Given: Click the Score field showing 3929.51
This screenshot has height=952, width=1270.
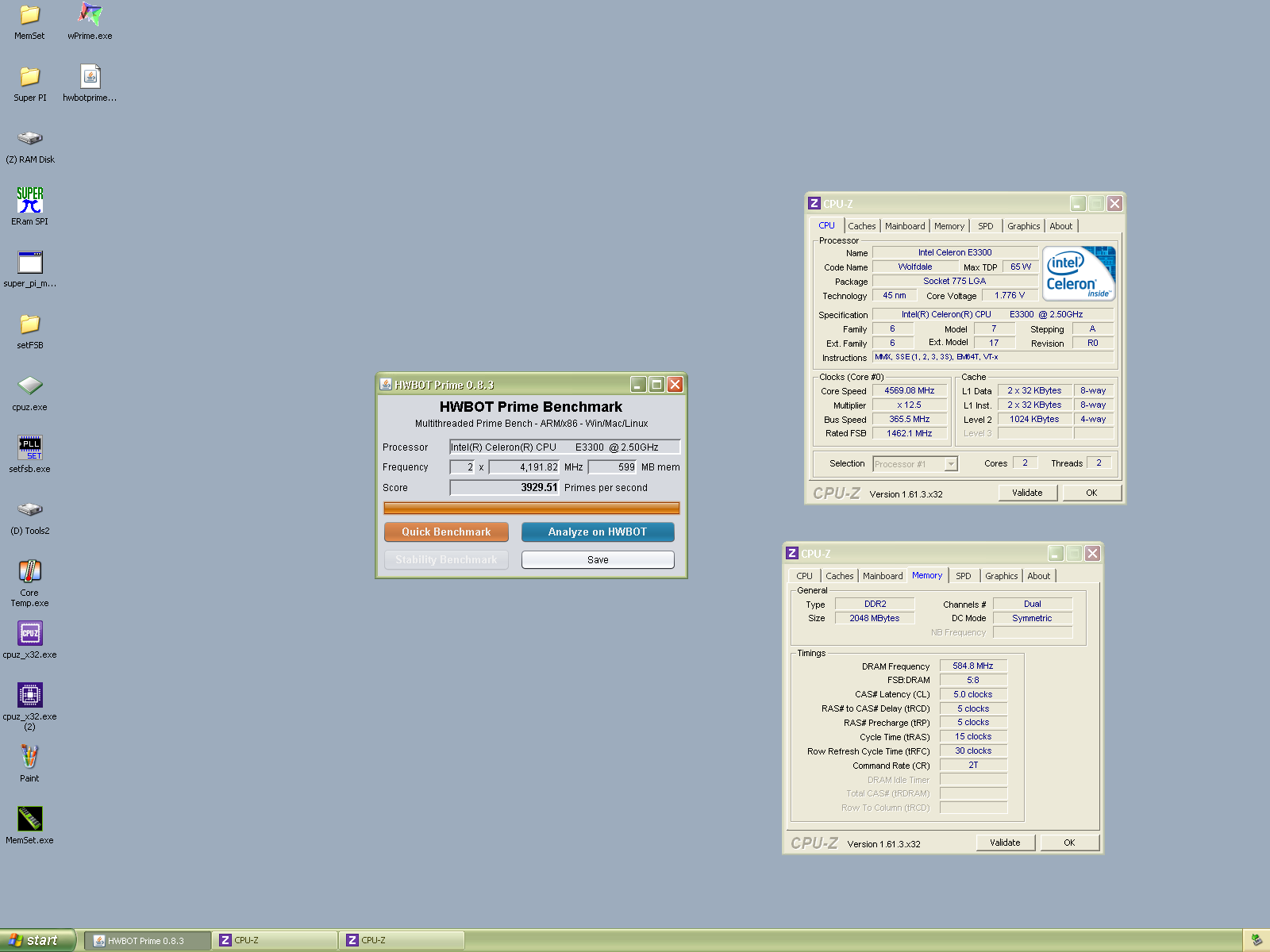Looking at the screenshot, I should tap(505, 487).
